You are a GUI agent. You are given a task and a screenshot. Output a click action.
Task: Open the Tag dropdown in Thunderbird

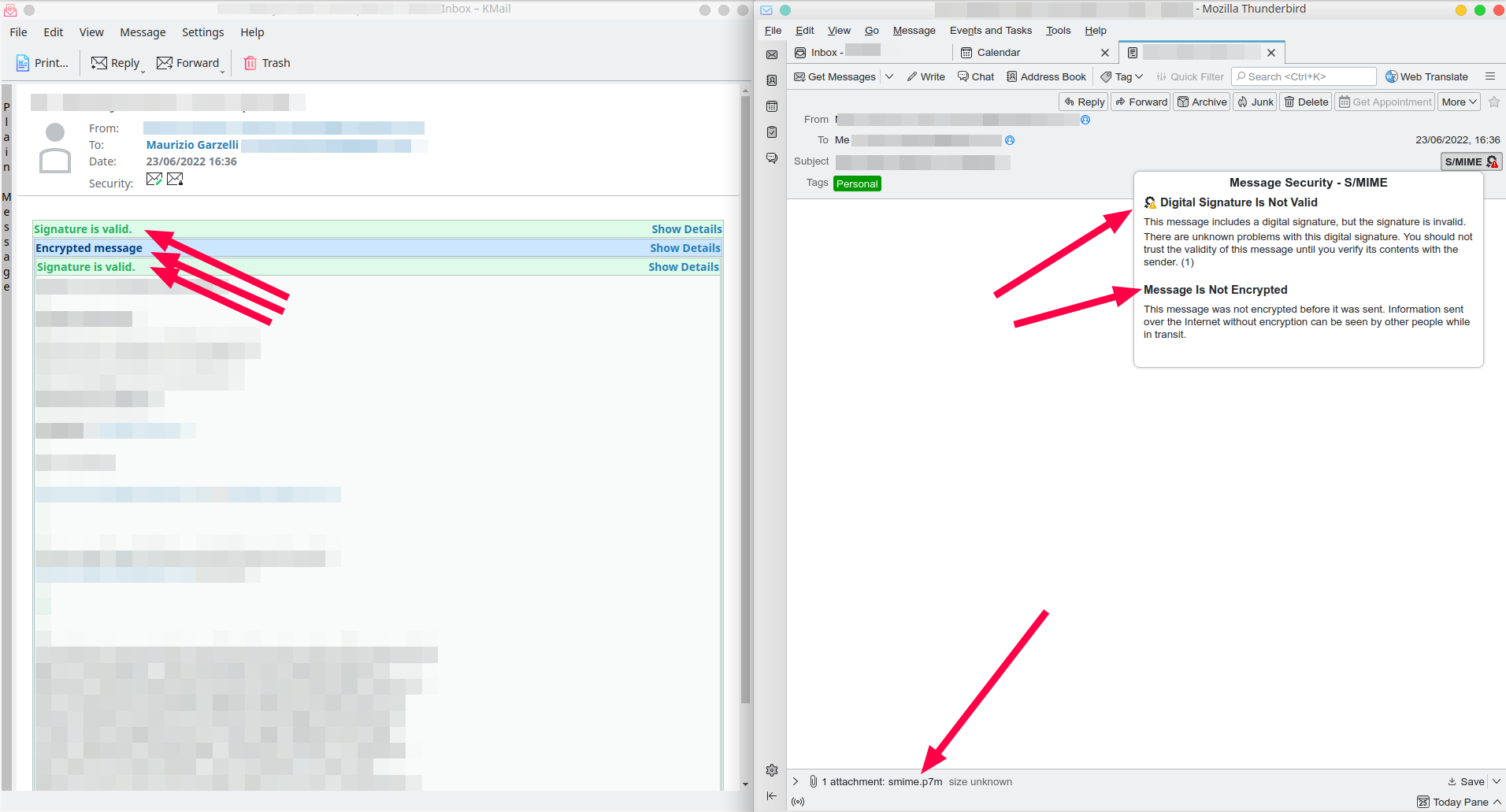tap(1122, 76)
